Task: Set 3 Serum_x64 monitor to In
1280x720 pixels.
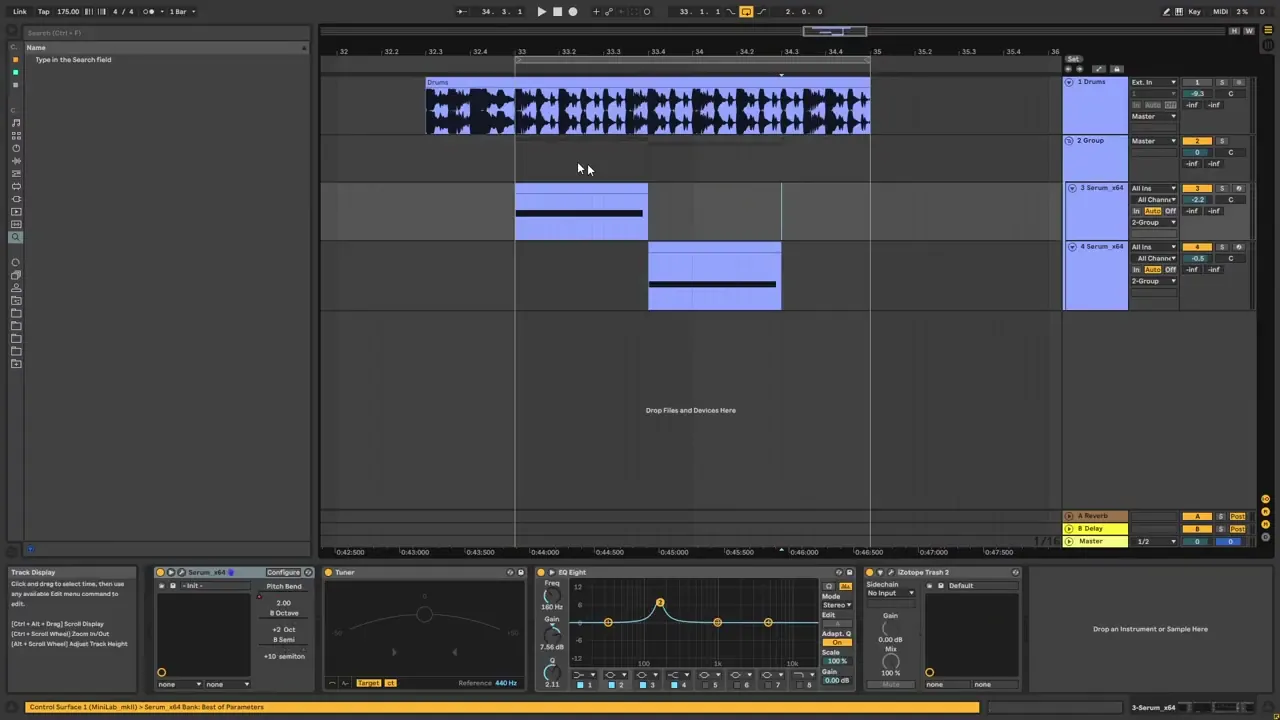Action: 1136,211
